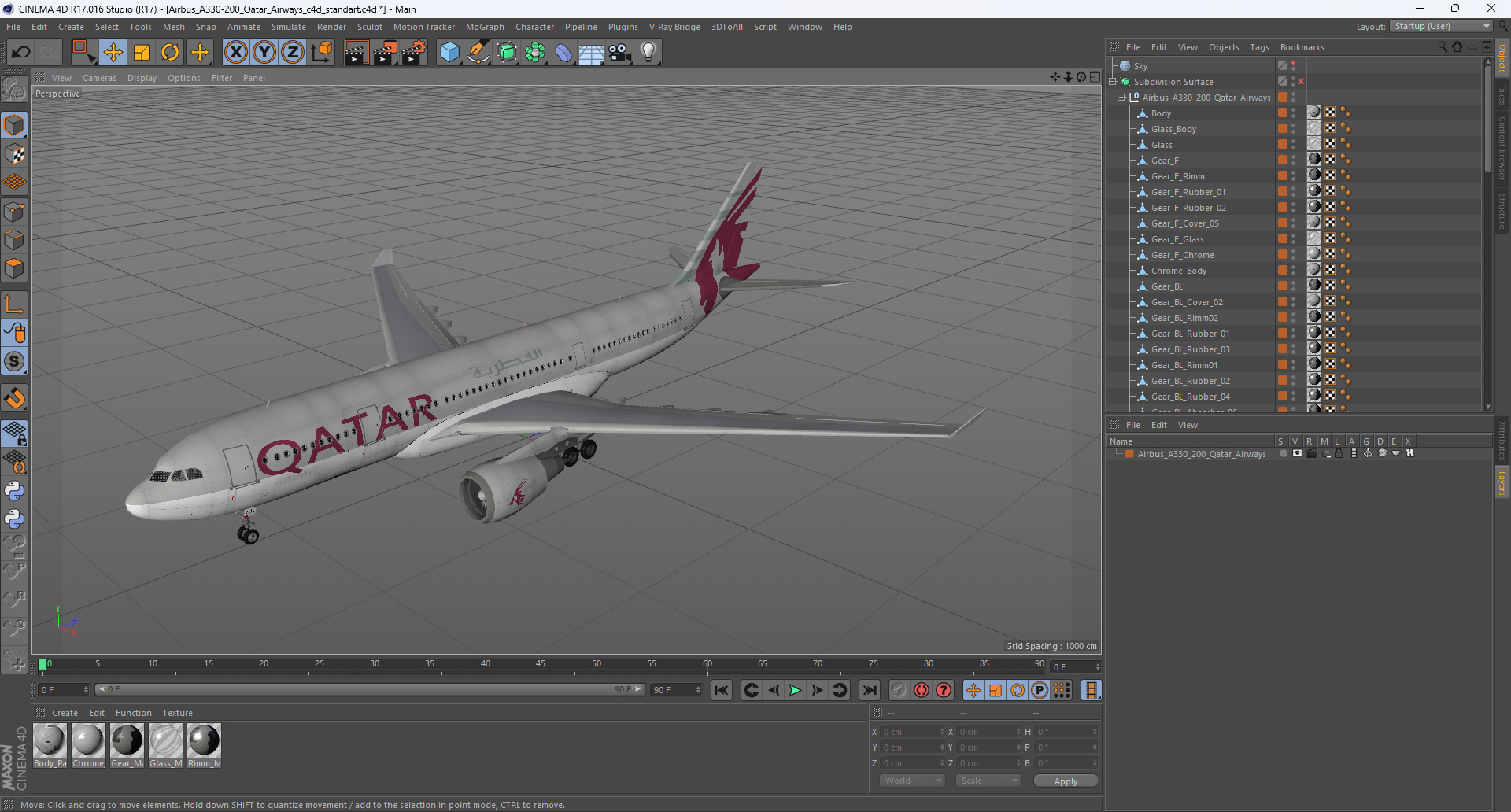Go to the start of animation
The height and width of the screenshot is (812, 1511).
721,690
